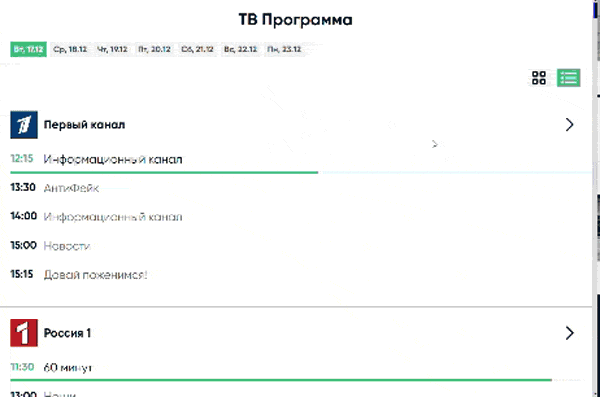This screenshot has height=397, width=600.
Task: Select the Вс, 22.12 date tab
Action: point(240,49)
